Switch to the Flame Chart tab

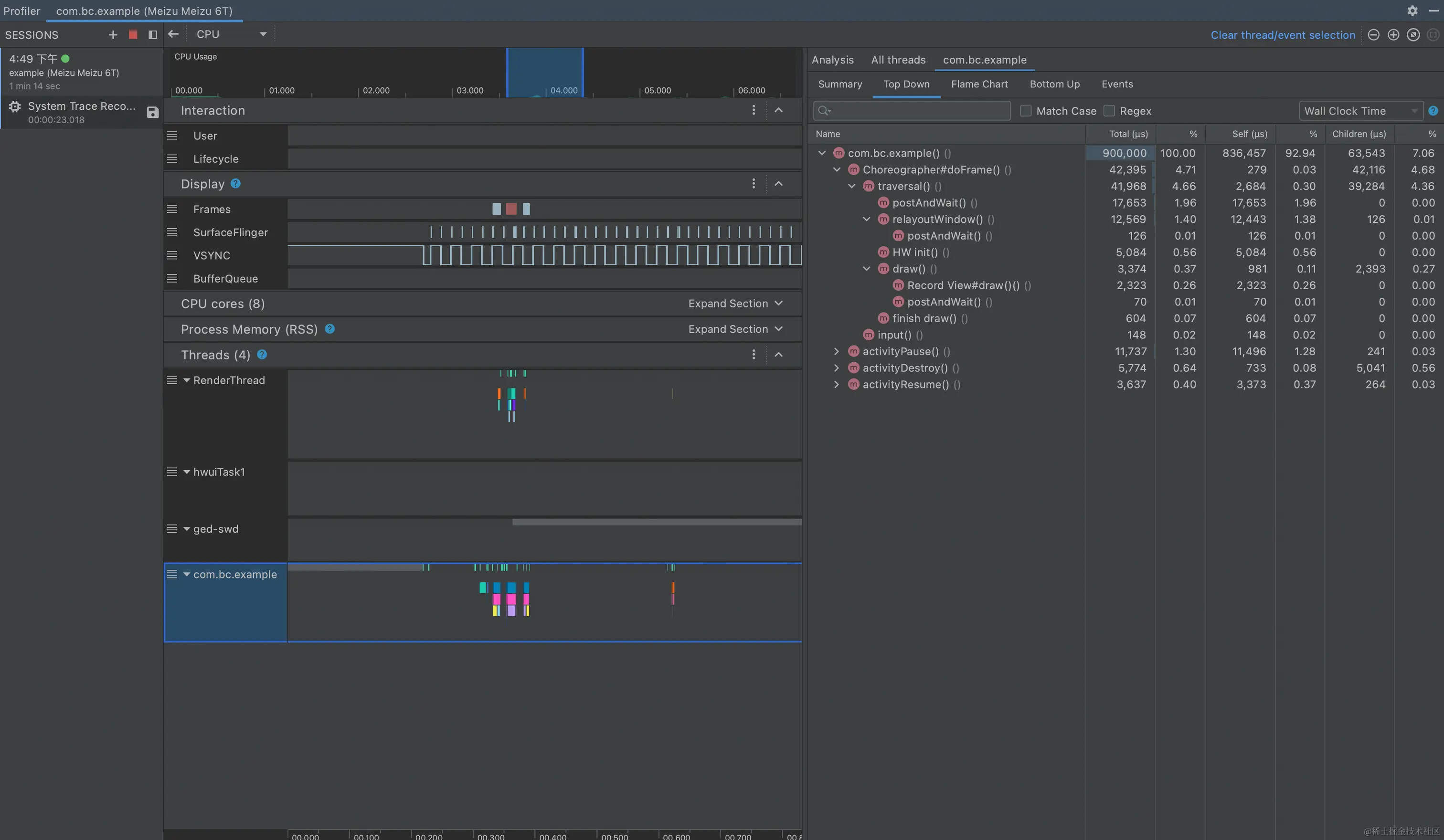tap(979, 84)
